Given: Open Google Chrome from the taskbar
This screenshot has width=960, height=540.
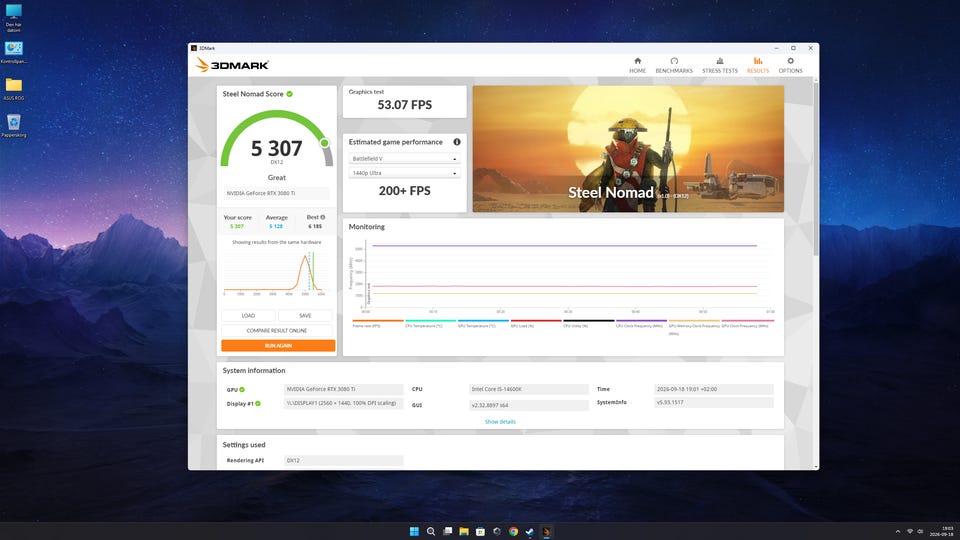Looking at the screenshot, I should pos(513,531).
